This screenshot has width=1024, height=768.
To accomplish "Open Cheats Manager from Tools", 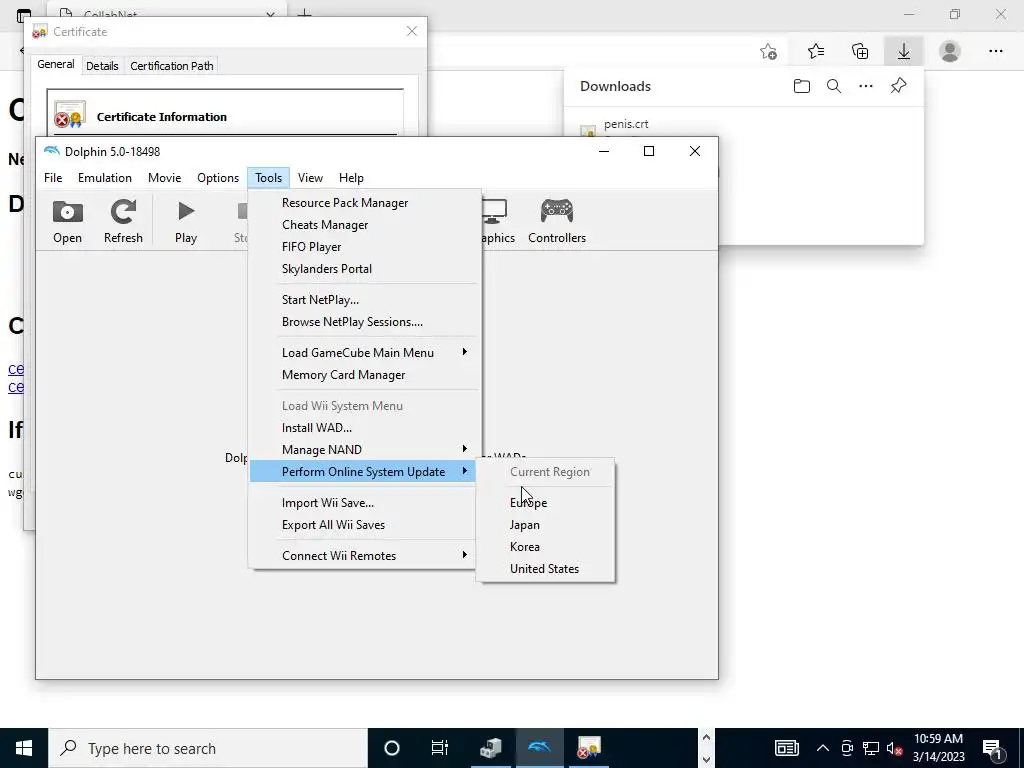I will pyautogui.click(x=364, y=225).
